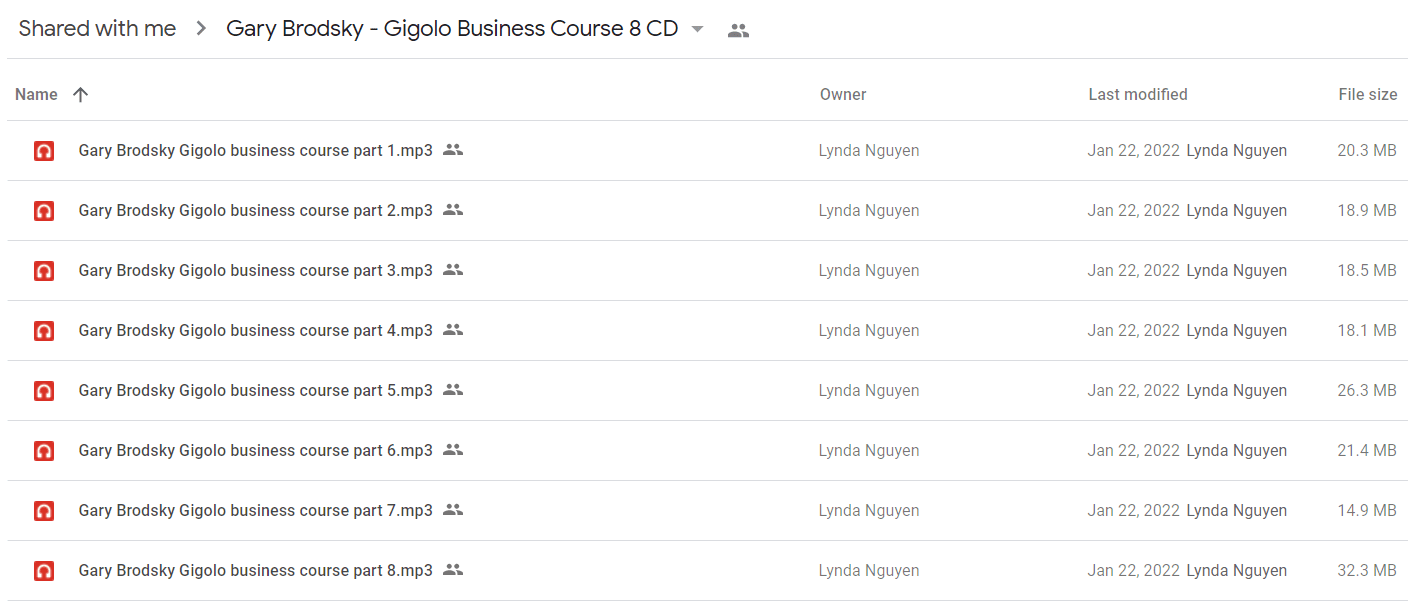1408x602 pixels.
Task: Click the shared people icon beside part 7.mp3
Action: click(x=453, y=510)
